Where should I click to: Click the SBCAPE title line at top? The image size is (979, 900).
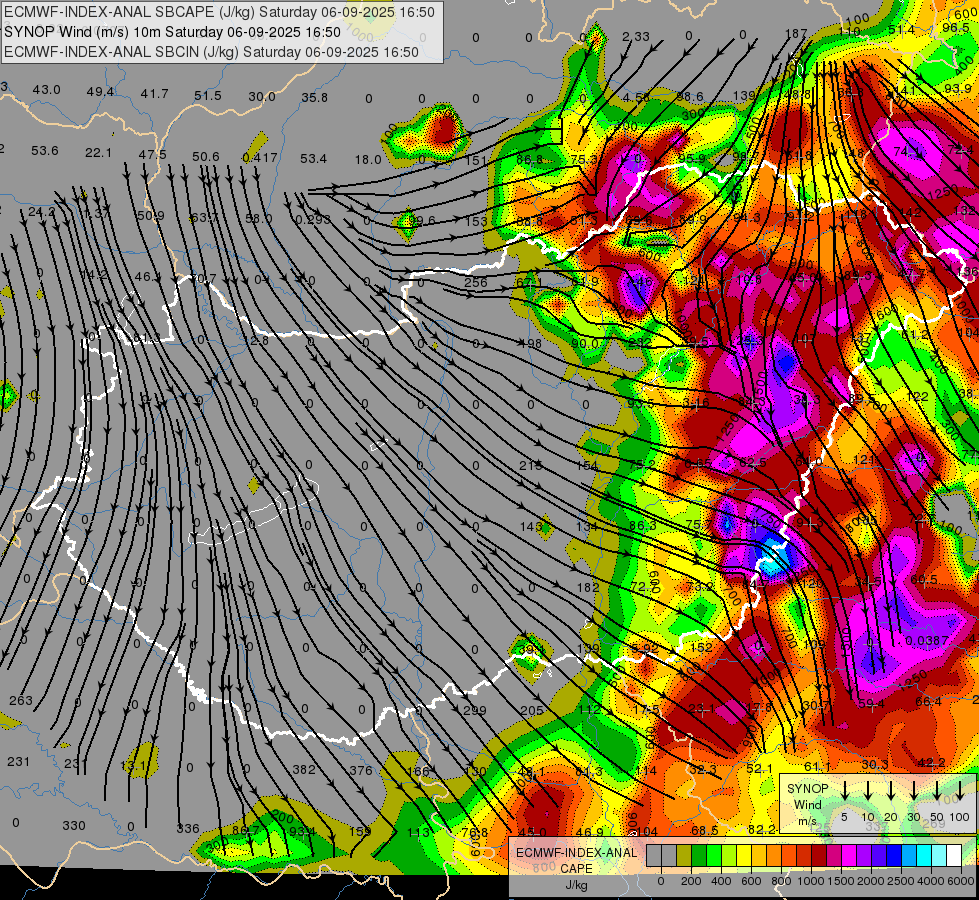[219, 12]
